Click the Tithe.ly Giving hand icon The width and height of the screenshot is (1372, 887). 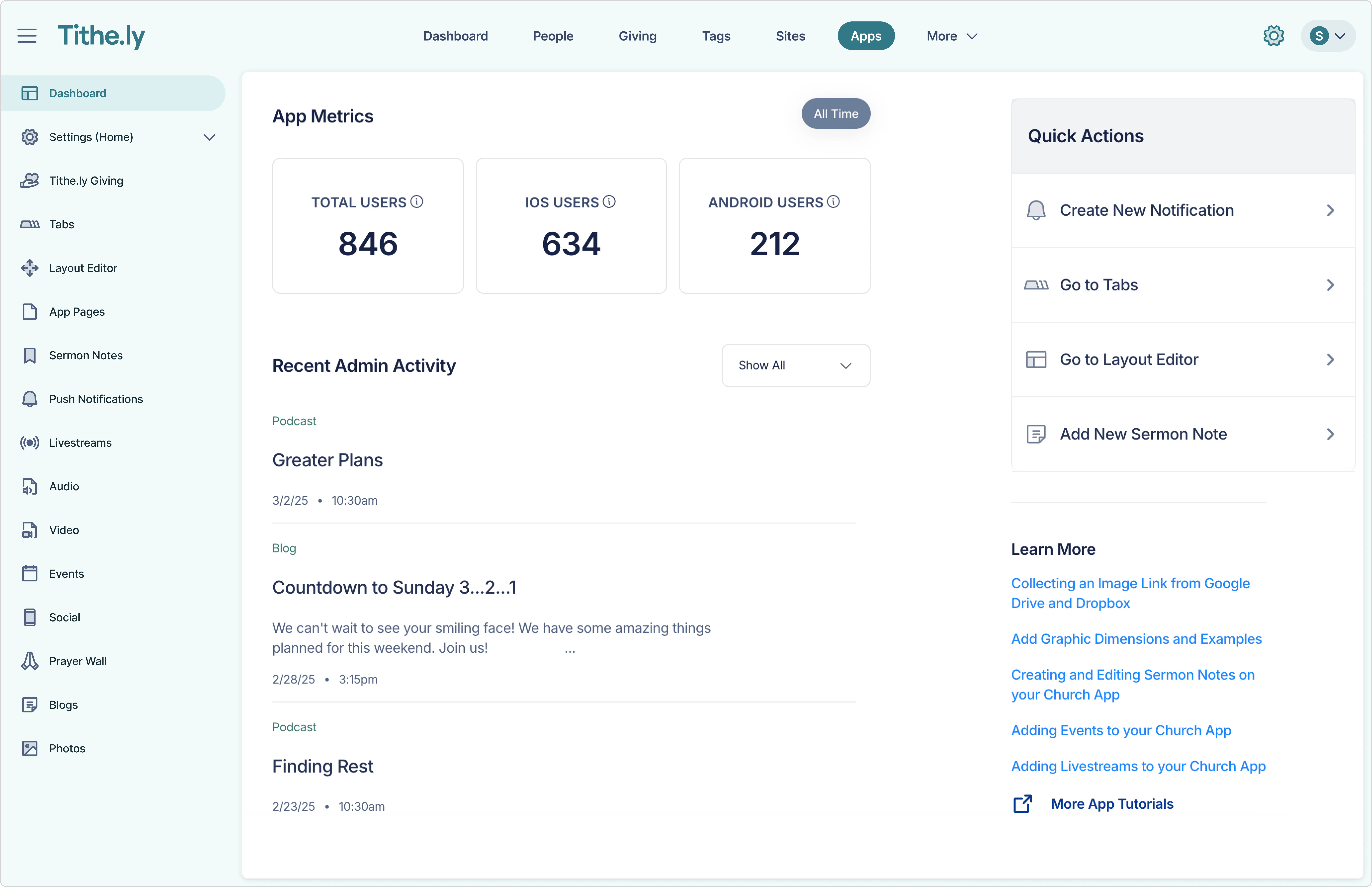29,181
